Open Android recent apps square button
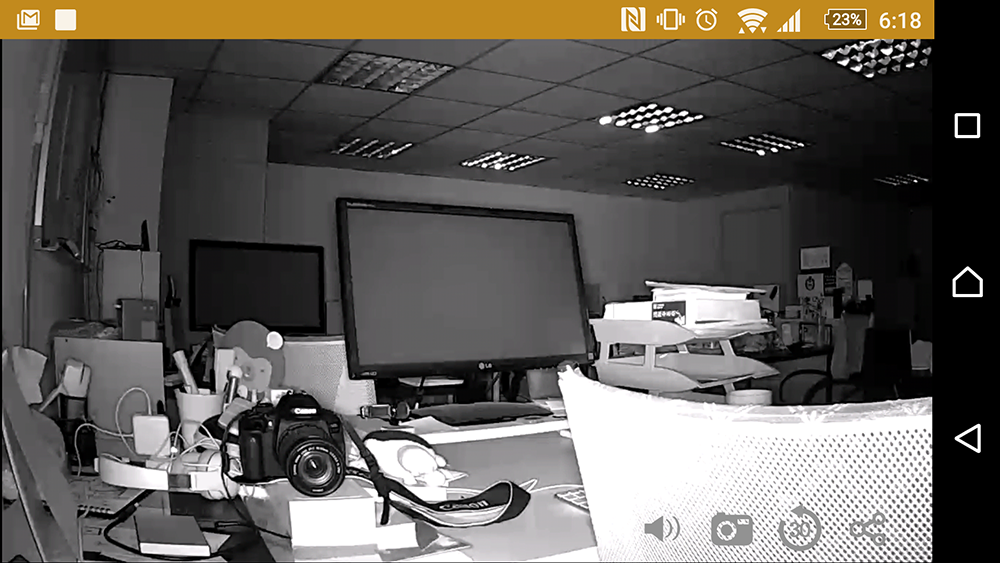Image resolution: width=1000 pixels, height=563 pixels. click(967, 126)
